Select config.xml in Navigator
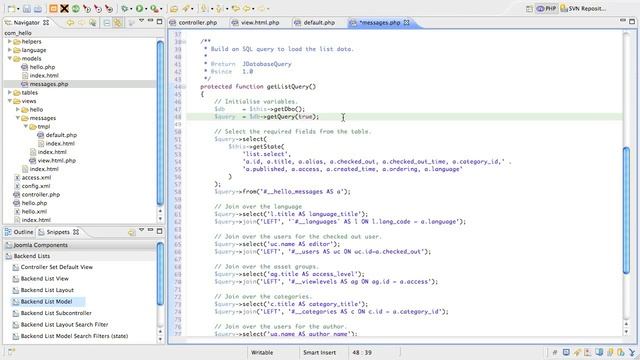This screenshot has width=640, height=360. 36,186
